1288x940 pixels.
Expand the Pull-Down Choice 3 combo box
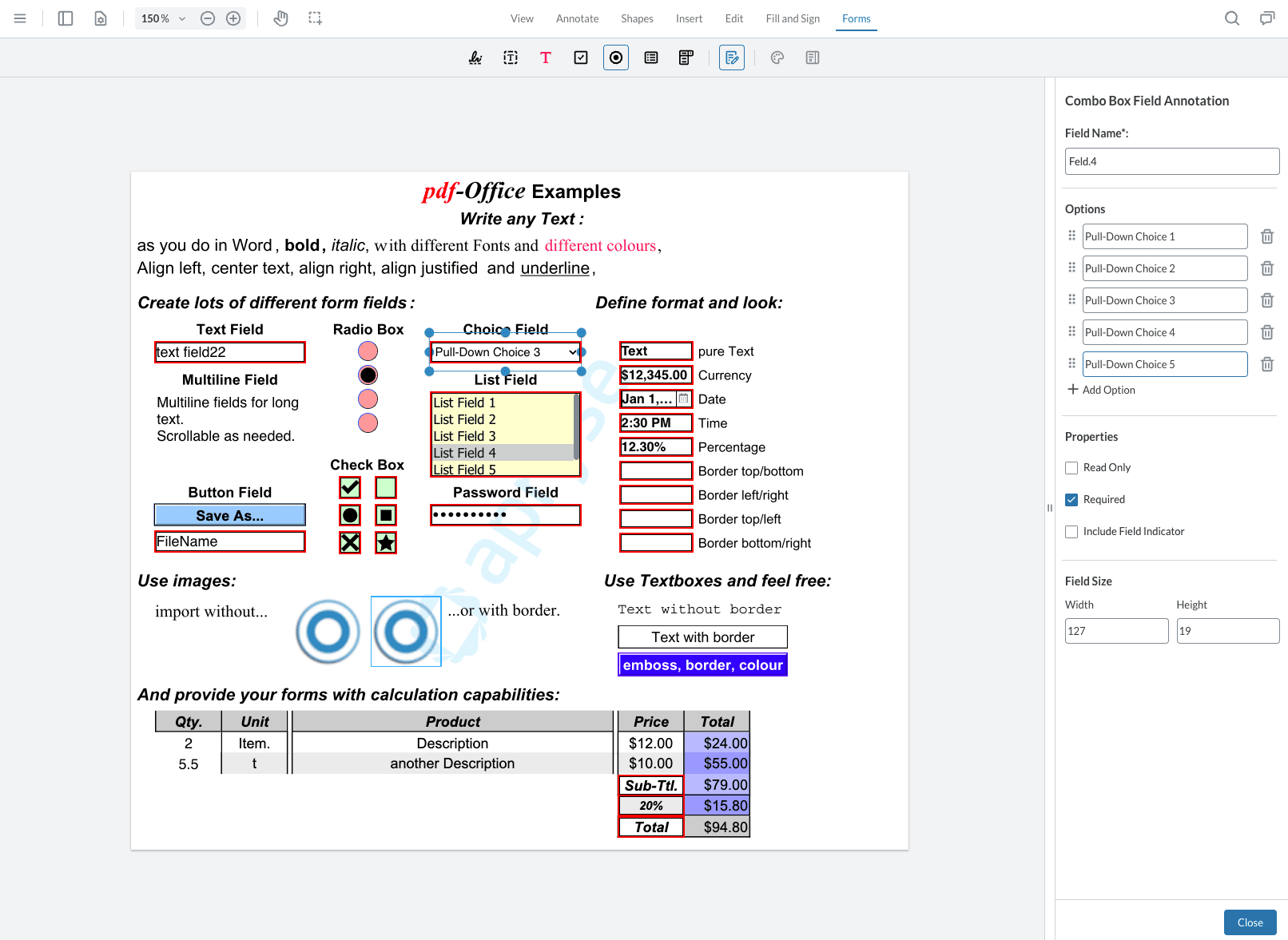click(572, 352)
